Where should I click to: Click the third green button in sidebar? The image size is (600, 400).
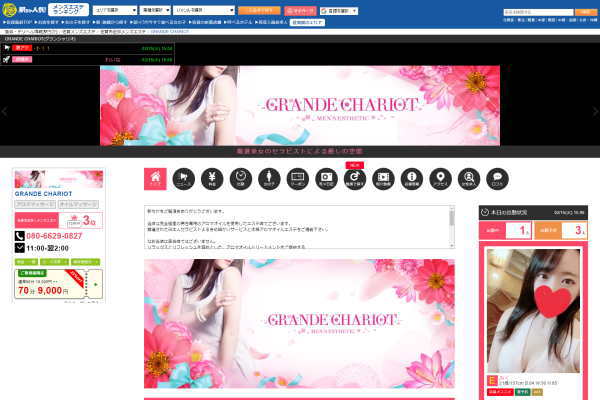[x=86, y=262]
